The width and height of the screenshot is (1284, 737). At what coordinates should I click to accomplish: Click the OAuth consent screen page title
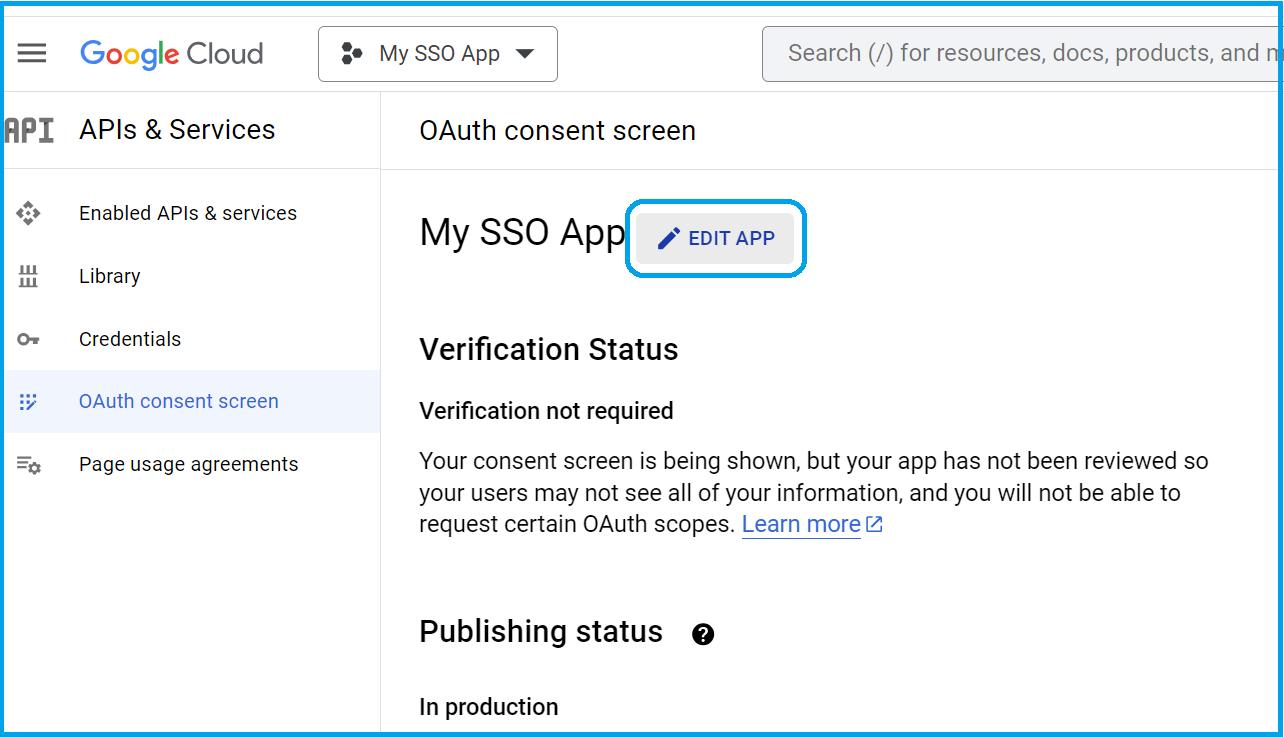557,131
